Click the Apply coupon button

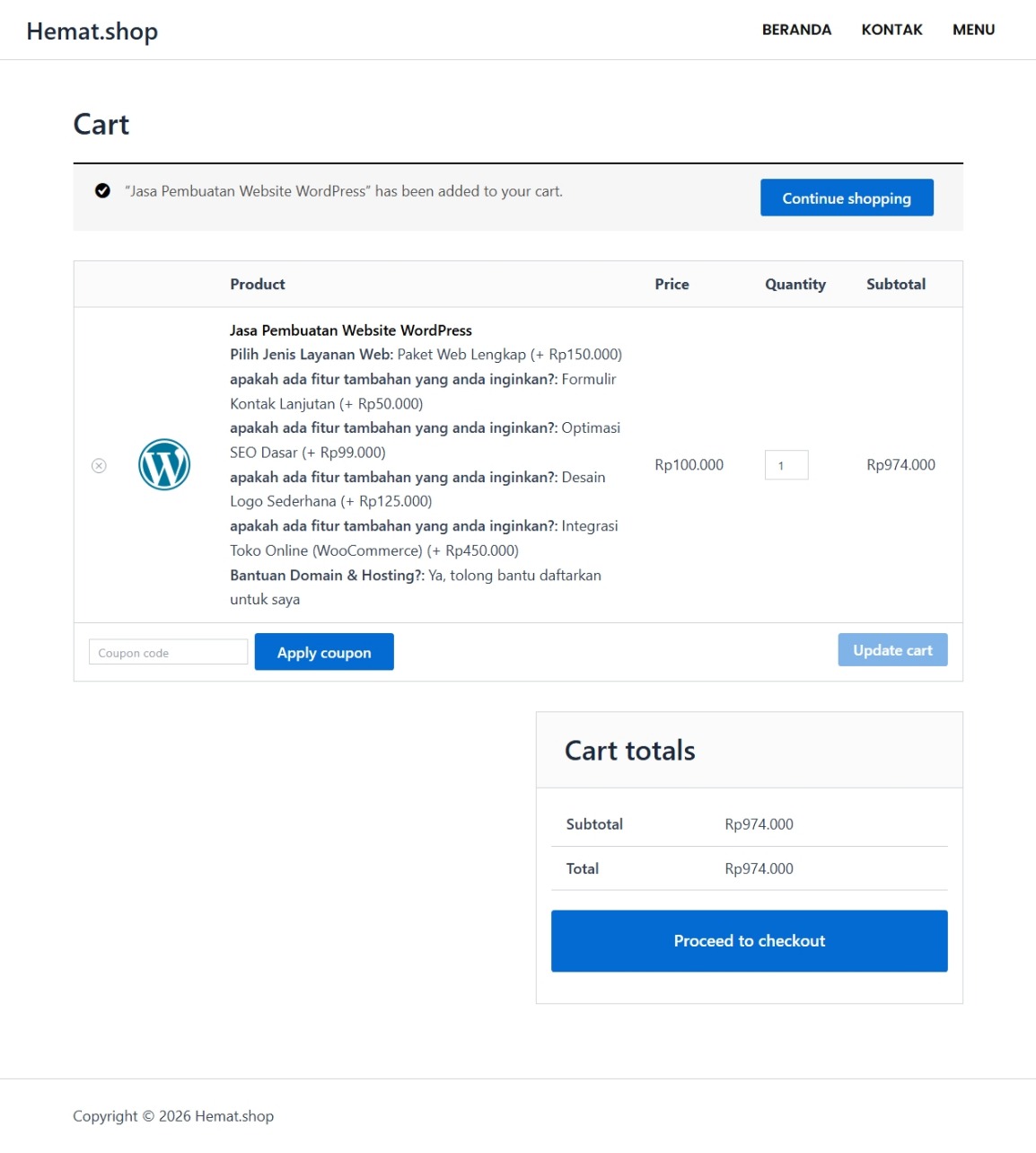324,652
